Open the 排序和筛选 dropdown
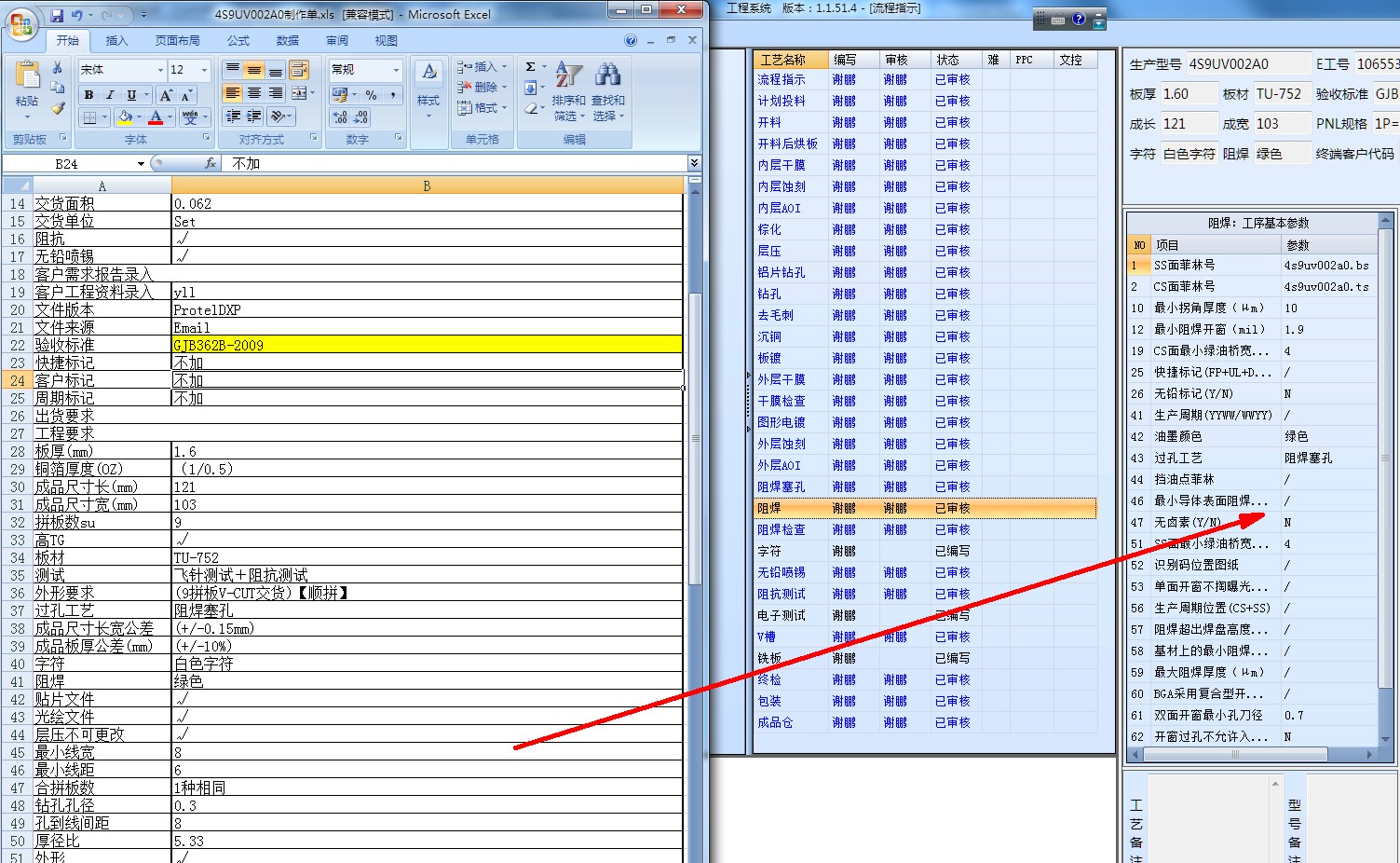 click(x=568, y=91)
